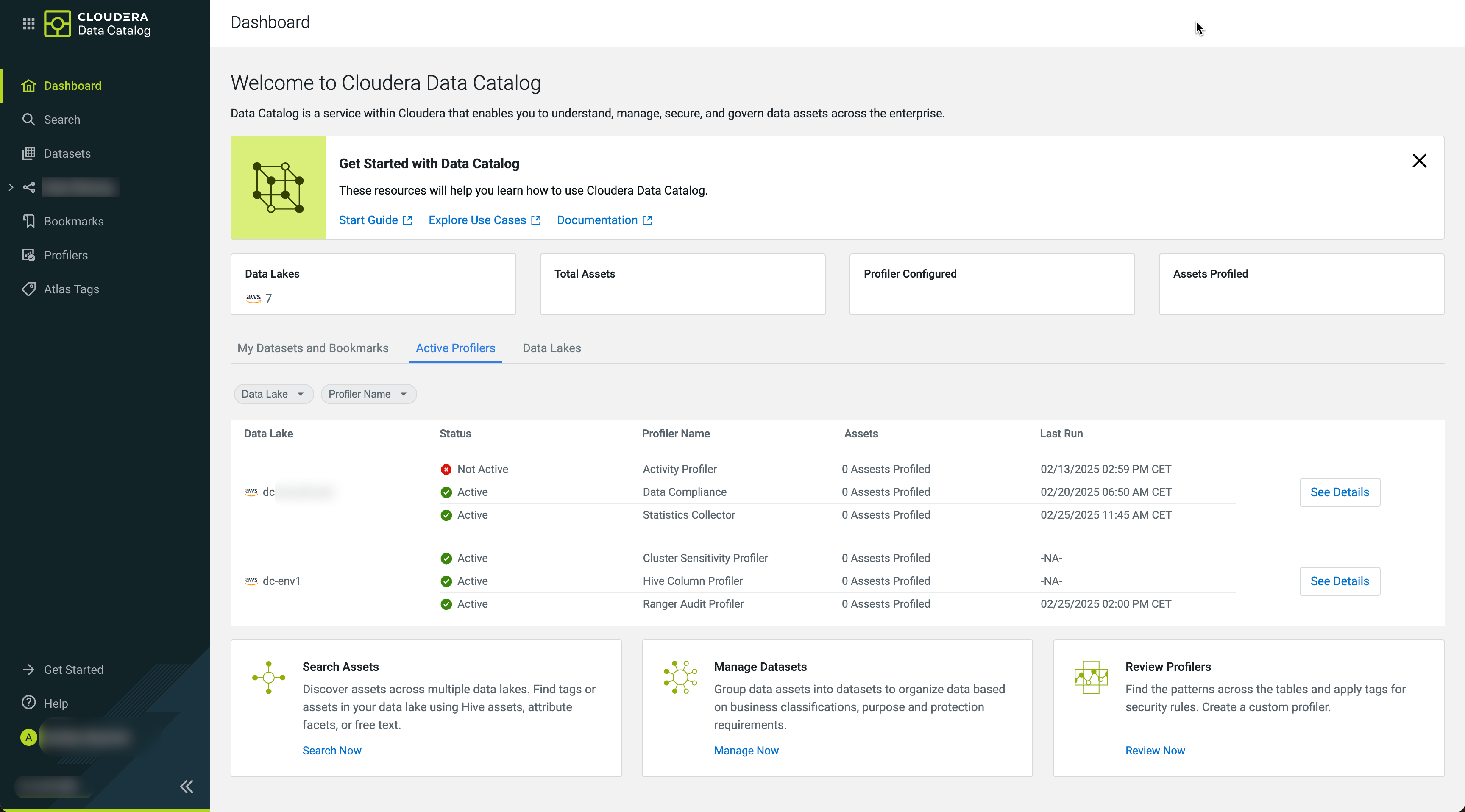1465x812 pixels.
Task: Click See Details for dc-env1
Action: coord(1339,581)
